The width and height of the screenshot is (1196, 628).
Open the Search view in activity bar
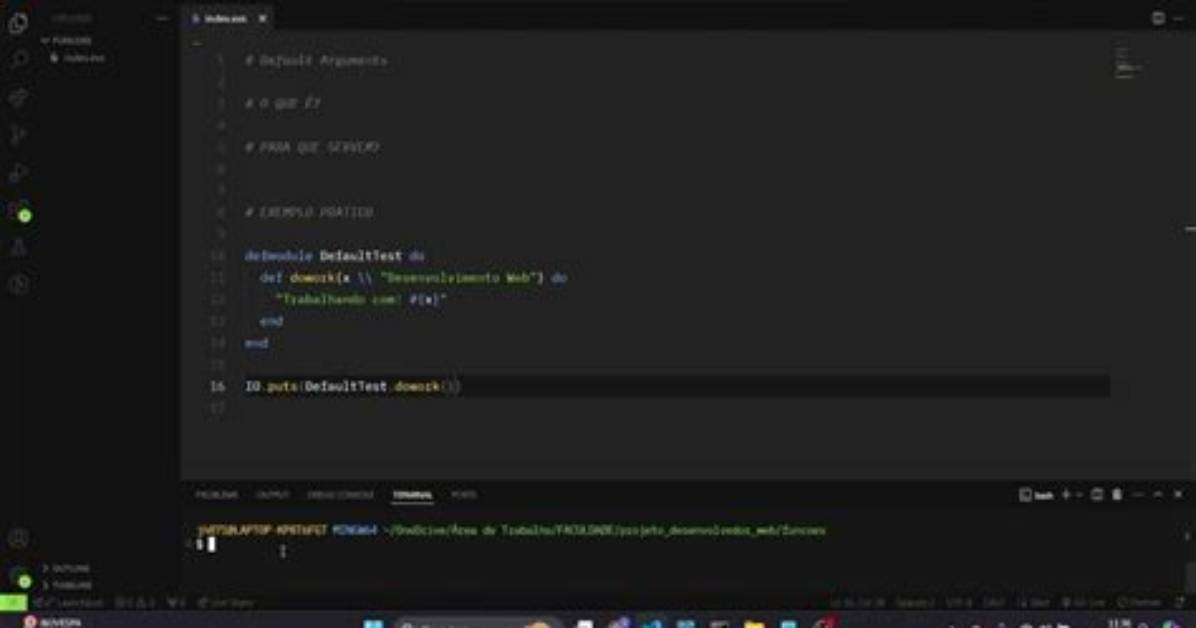18,60
